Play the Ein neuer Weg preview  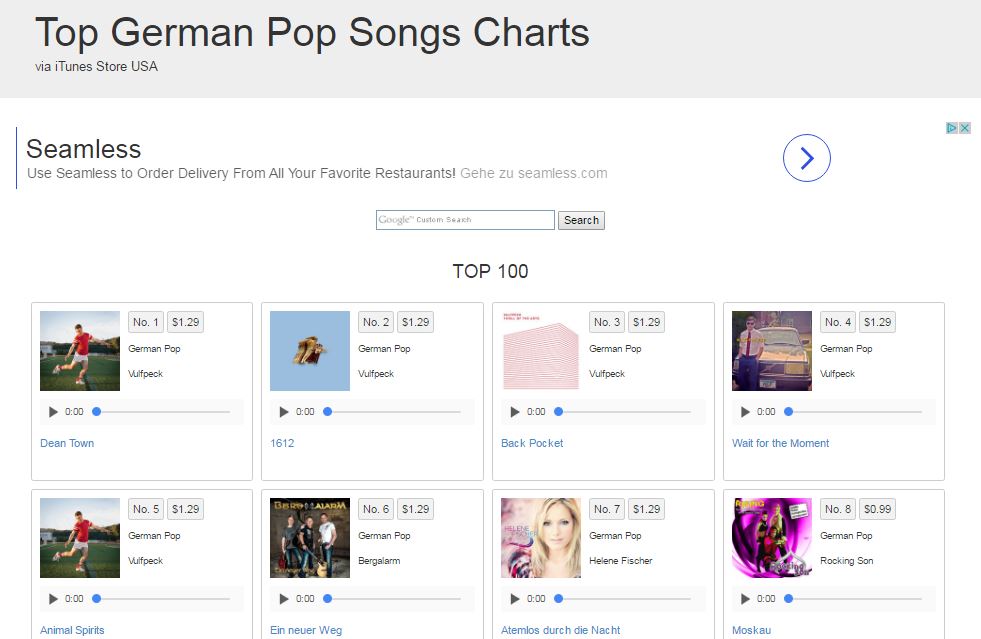pos(284,599)
